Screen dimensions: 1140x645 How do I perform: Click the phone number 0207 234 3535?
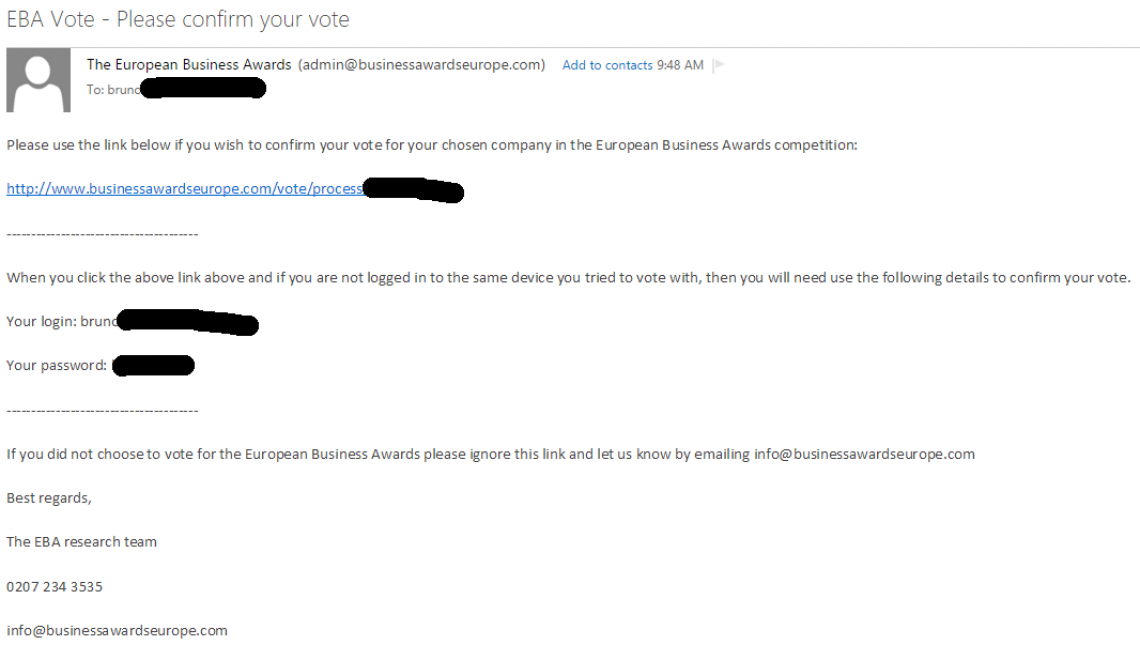[55, 587]
